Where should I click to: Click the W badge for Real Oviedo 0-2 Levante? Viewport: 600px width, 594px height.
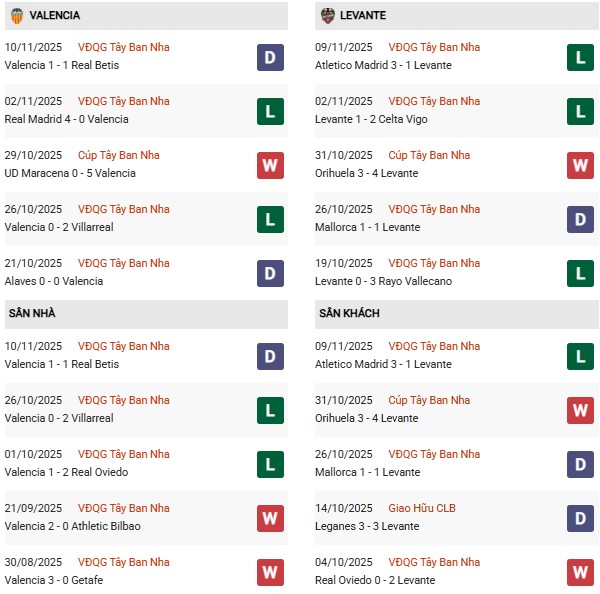580,572
